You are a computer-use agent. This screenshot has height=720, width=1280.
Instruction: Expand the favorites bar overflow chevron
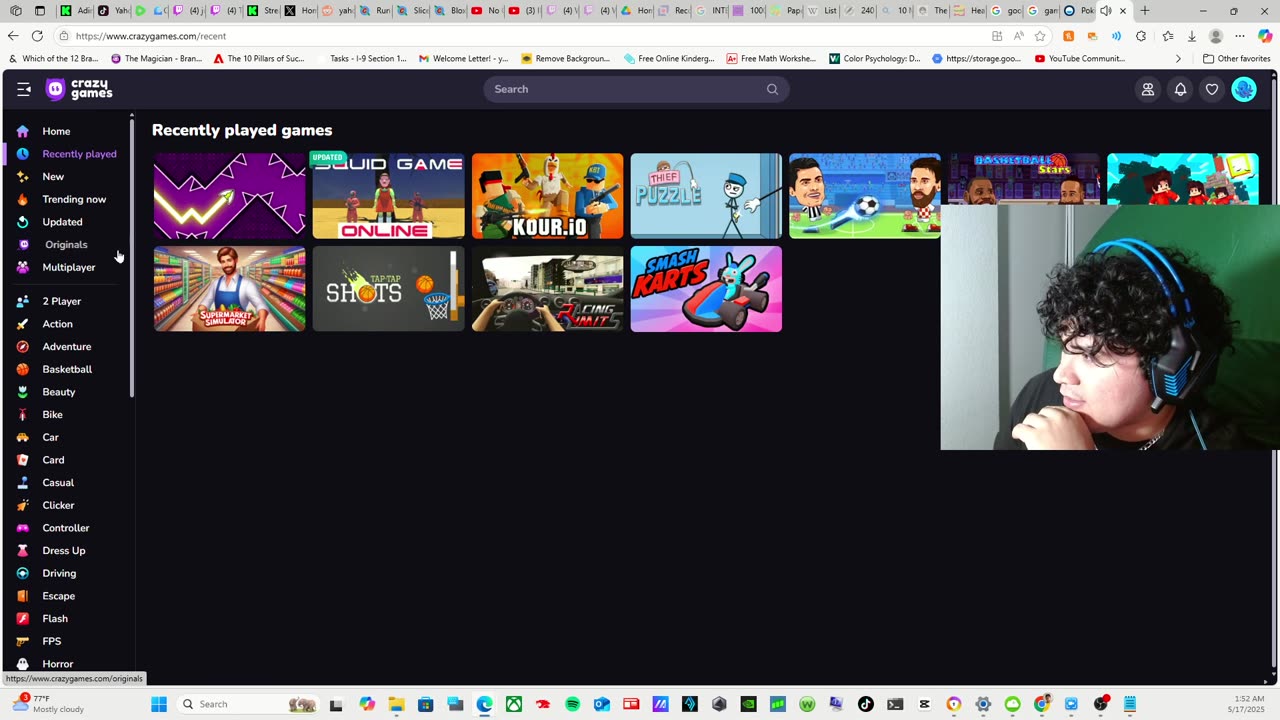pyautogui.click(x=1178, y=59)
